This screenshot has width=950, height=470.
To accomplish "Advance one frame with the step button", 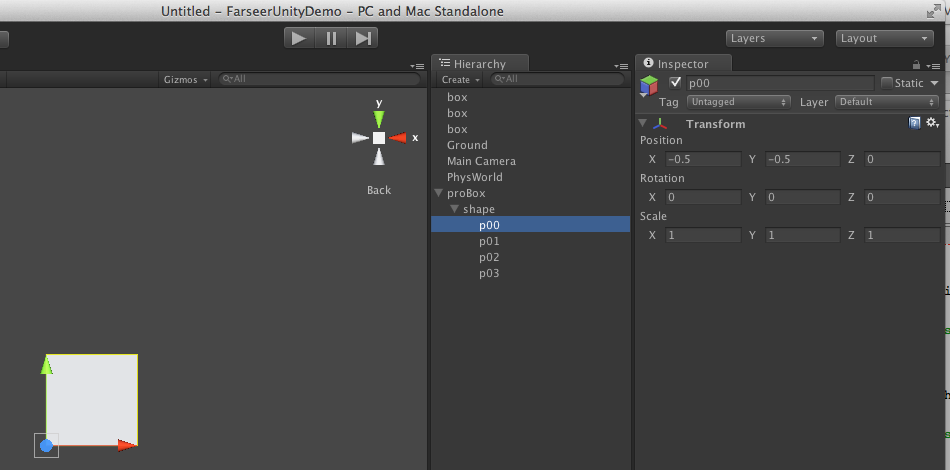I will [x=362, y=38].
